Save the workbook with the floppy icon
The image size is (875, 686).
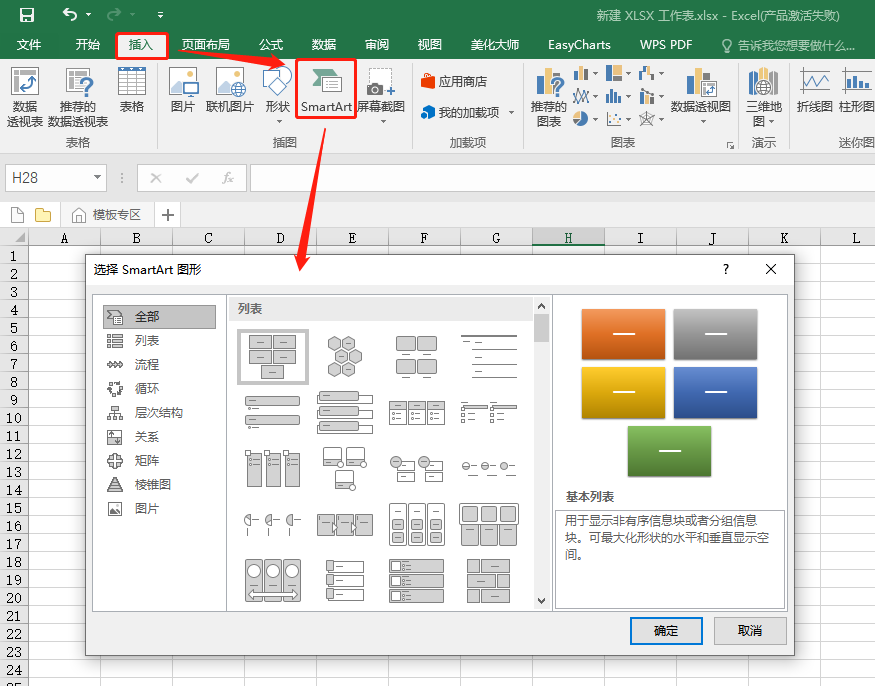26,15
